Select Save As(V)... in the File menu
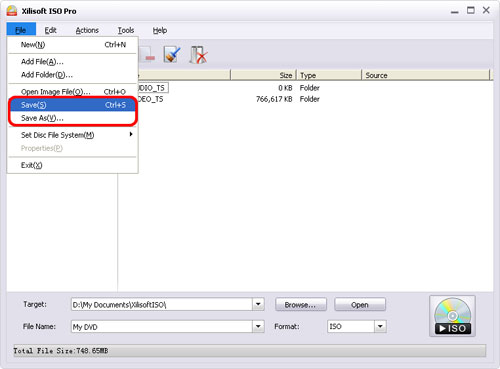 [73, 118]
